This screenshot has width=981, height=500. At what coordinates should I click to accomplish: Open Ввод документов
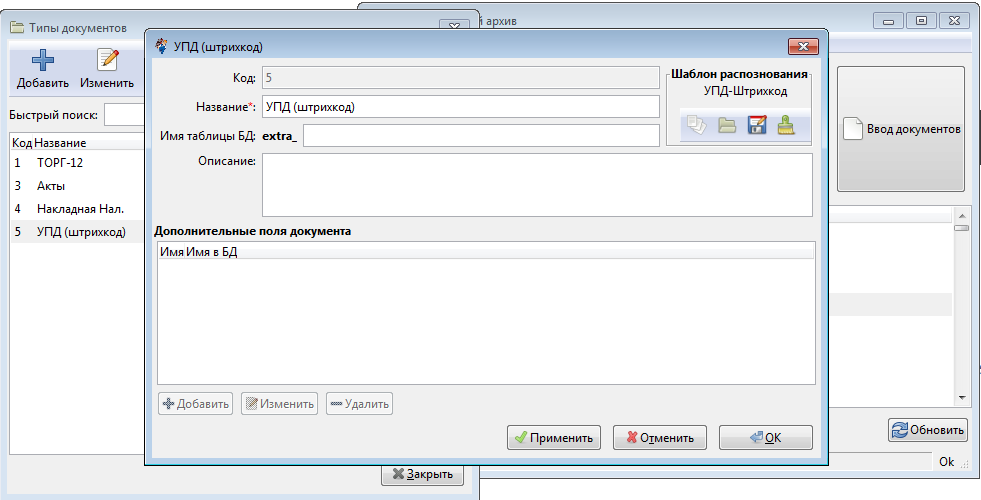901,129
